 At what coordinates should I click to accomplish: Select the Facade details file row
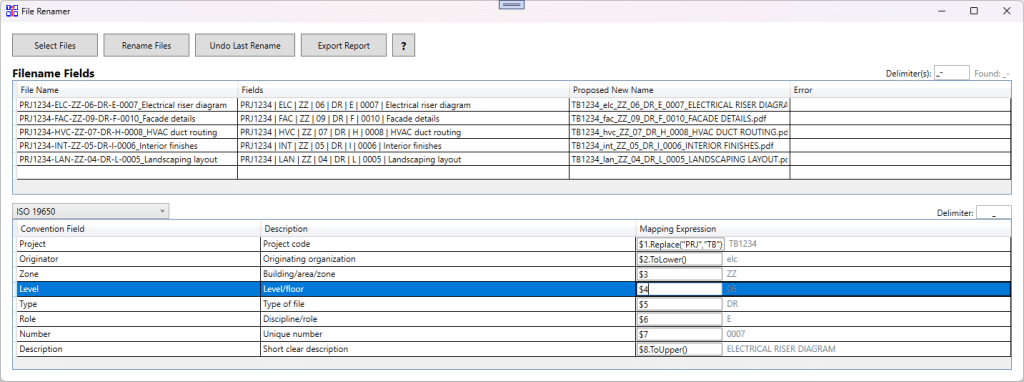coord(513,118)
